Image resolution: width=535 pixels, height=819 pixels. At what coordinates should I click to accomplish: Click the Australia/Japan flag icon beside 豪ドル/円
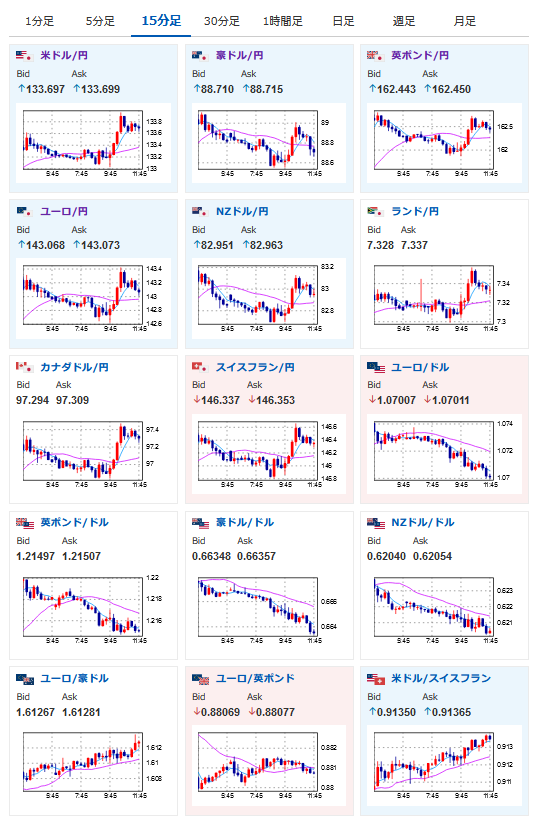tap(200, 55)
